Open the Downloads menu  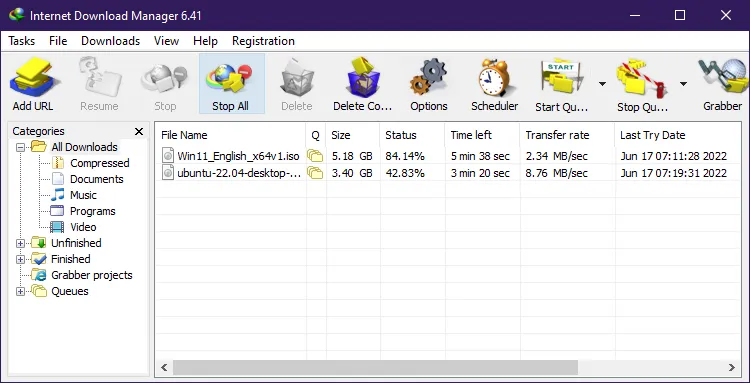point(110,41)
